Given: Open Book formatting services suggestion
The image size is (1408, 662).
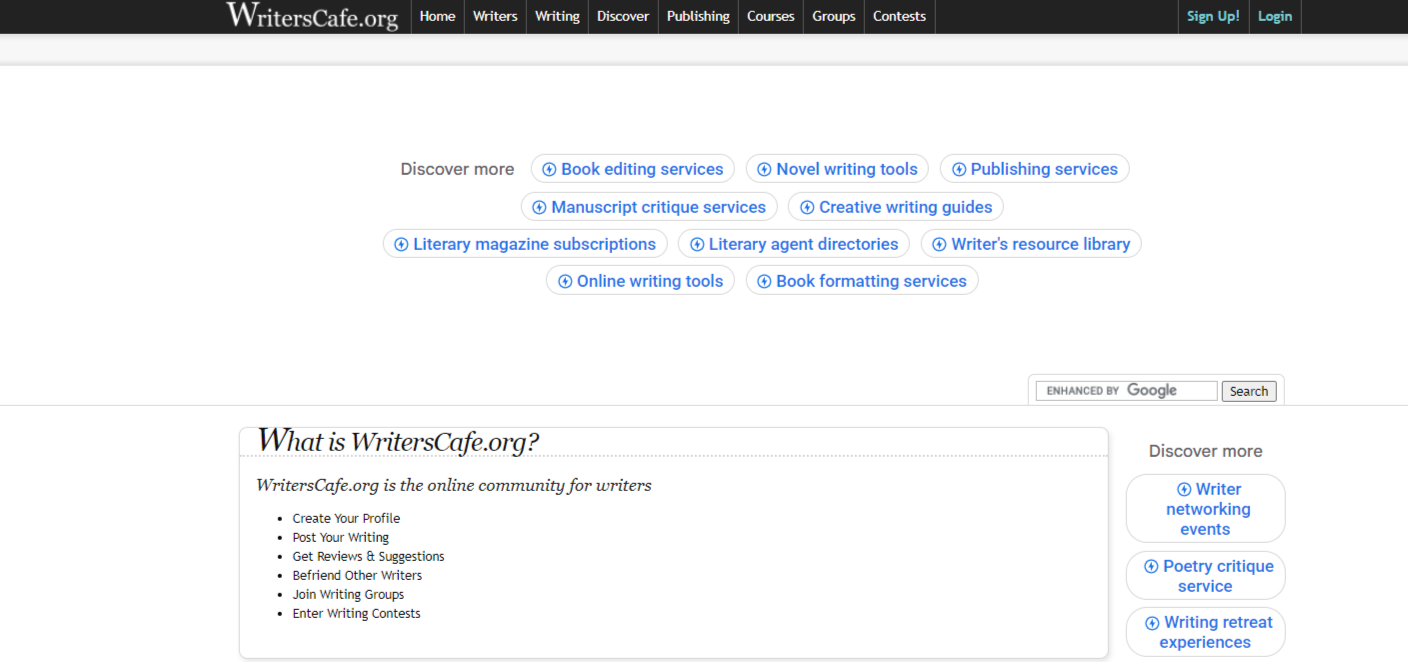Looking at the screenshot, I should (x=862, y=281).
